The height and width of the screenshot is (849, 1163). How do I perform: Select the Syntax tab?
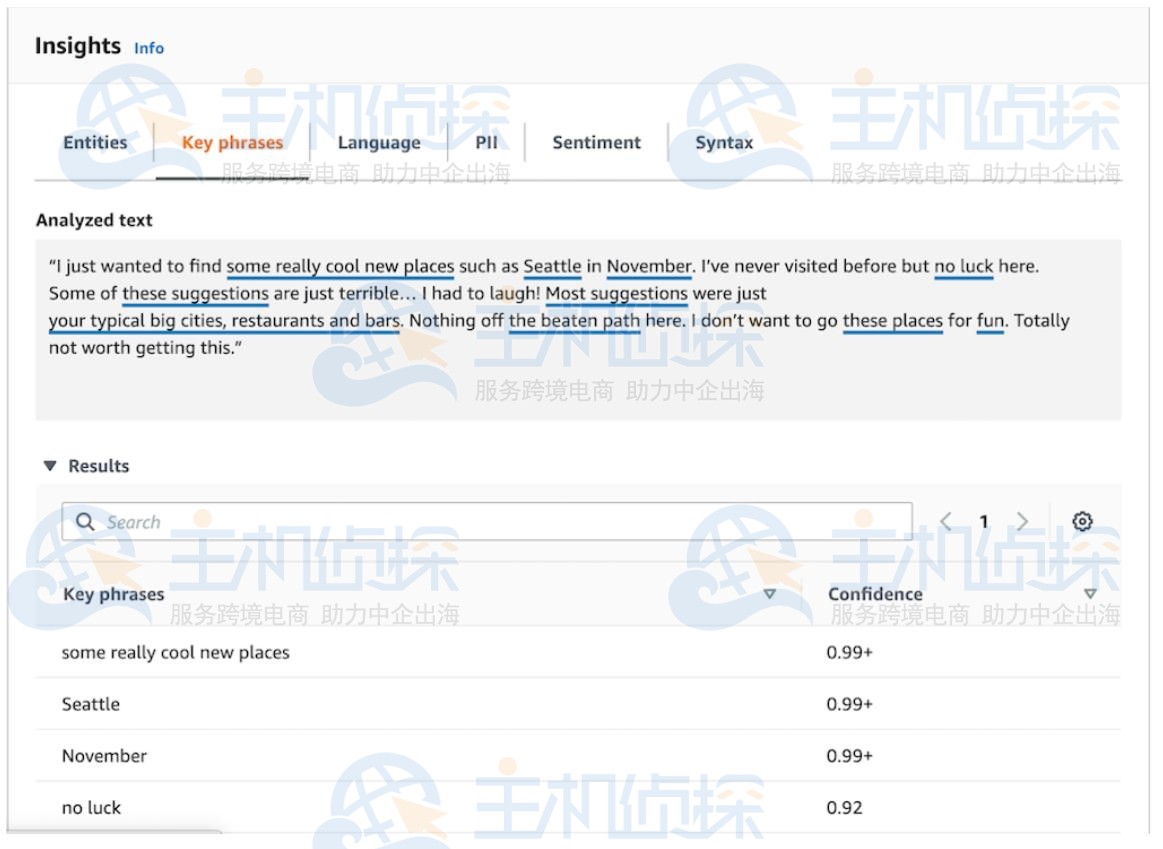[724, 142]
